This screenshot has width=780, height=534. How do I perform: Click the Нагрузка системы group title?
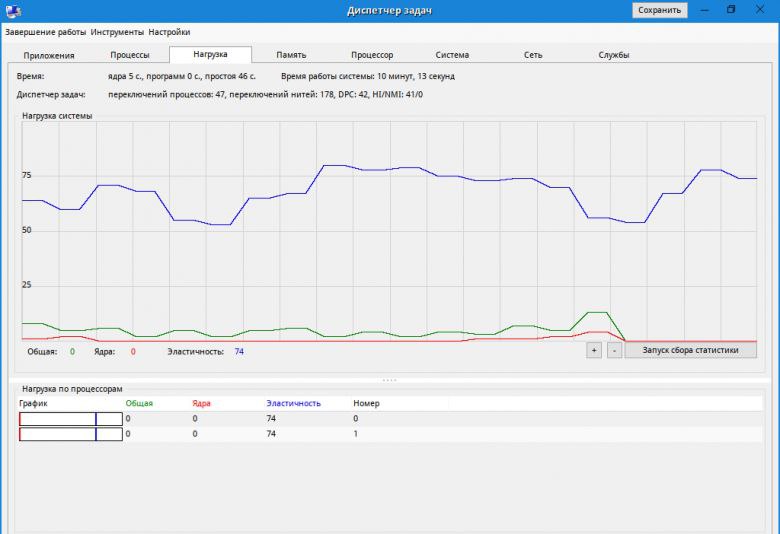point(57,116)
